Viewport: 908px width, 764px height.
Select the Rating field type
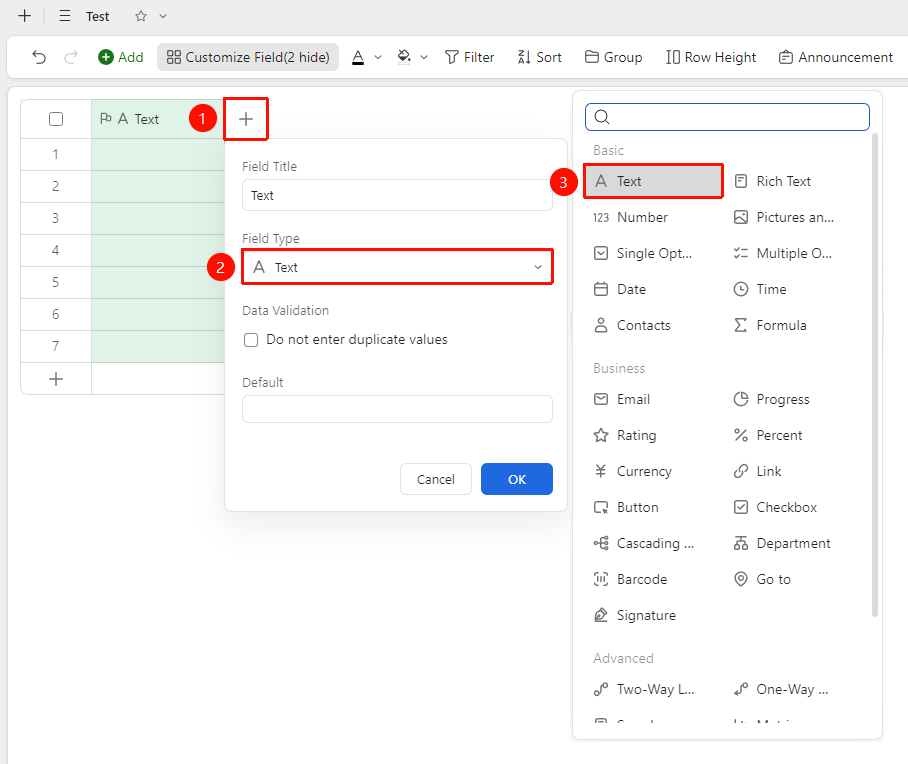click(x=625, y=435)
